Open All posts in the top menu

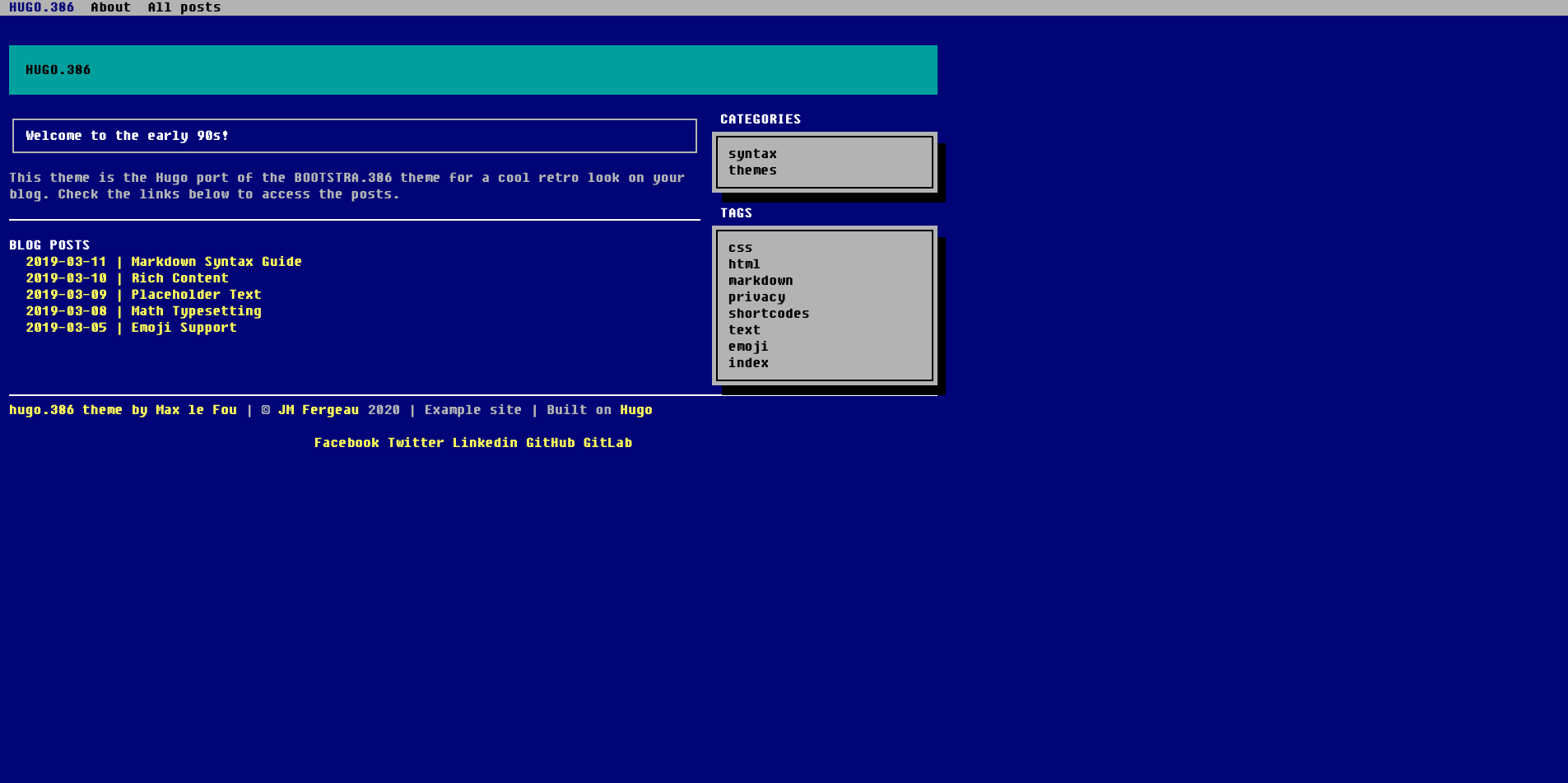click(184, 7)
